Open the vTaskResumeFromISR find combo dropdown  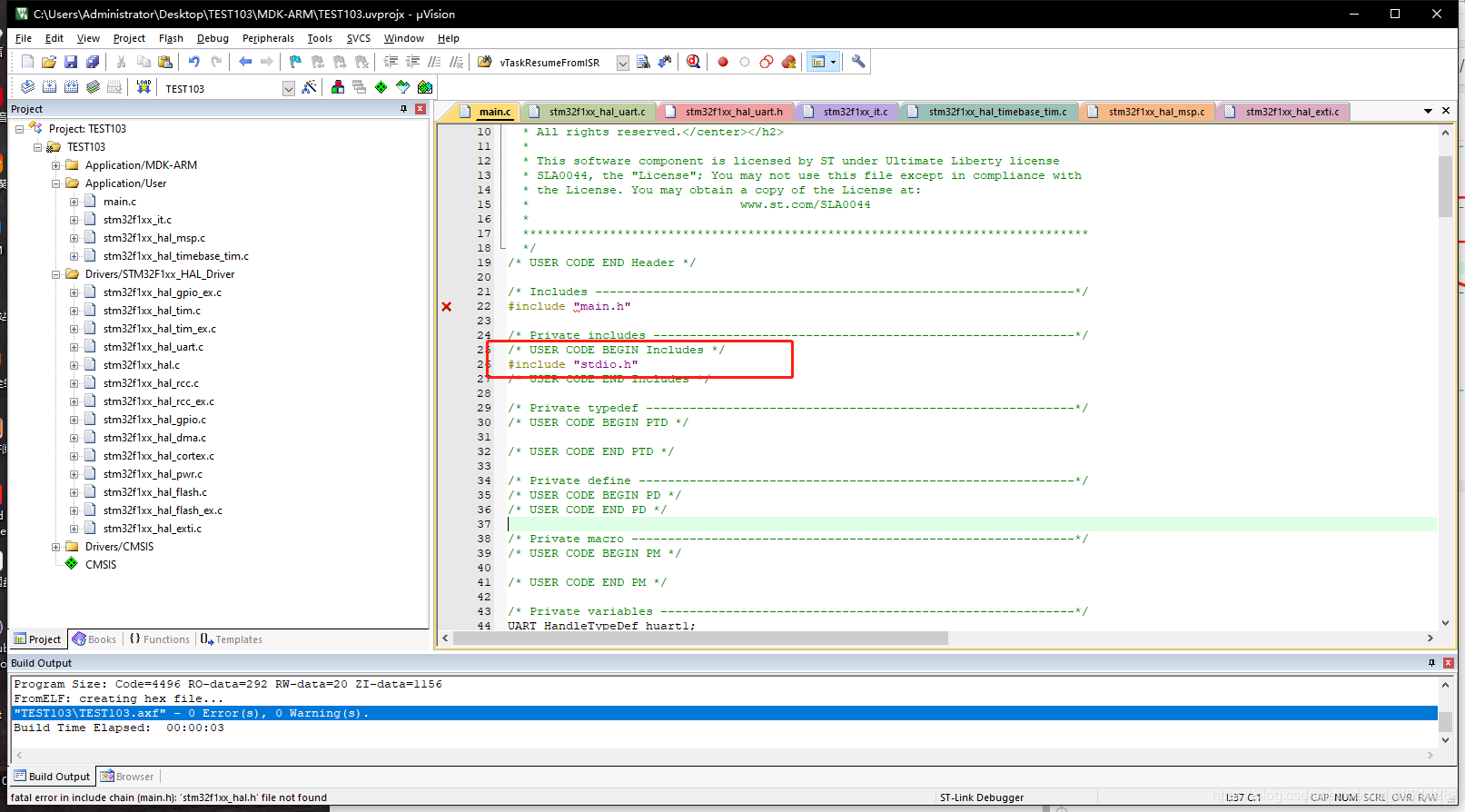coord(623,63)
